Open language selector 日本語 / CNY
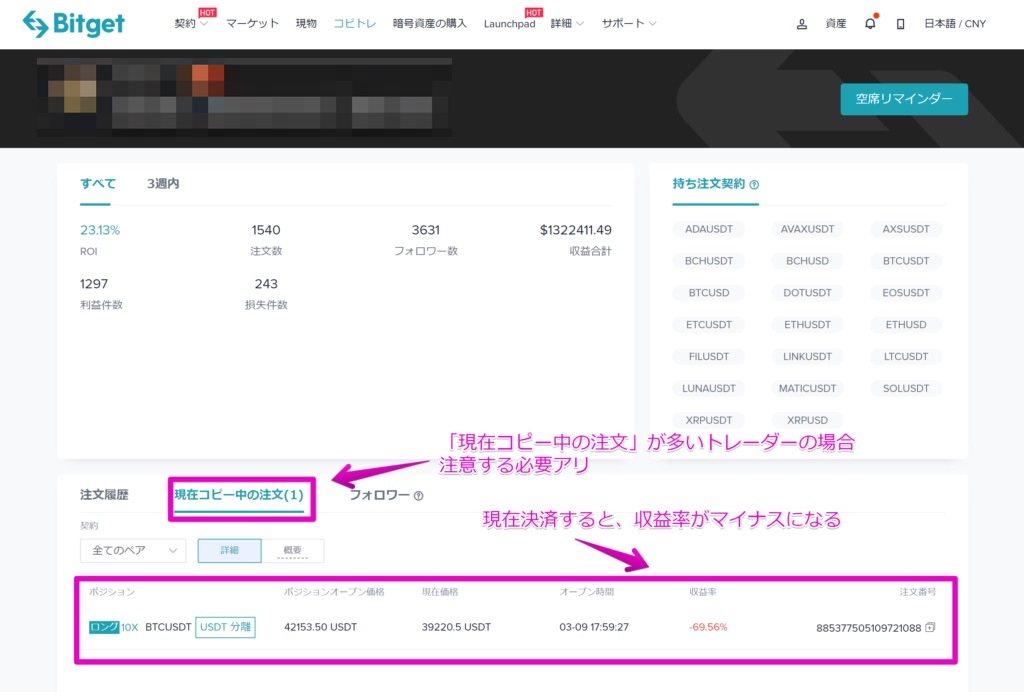Viewport: 1024px width, 692px height. click(954, 24)
